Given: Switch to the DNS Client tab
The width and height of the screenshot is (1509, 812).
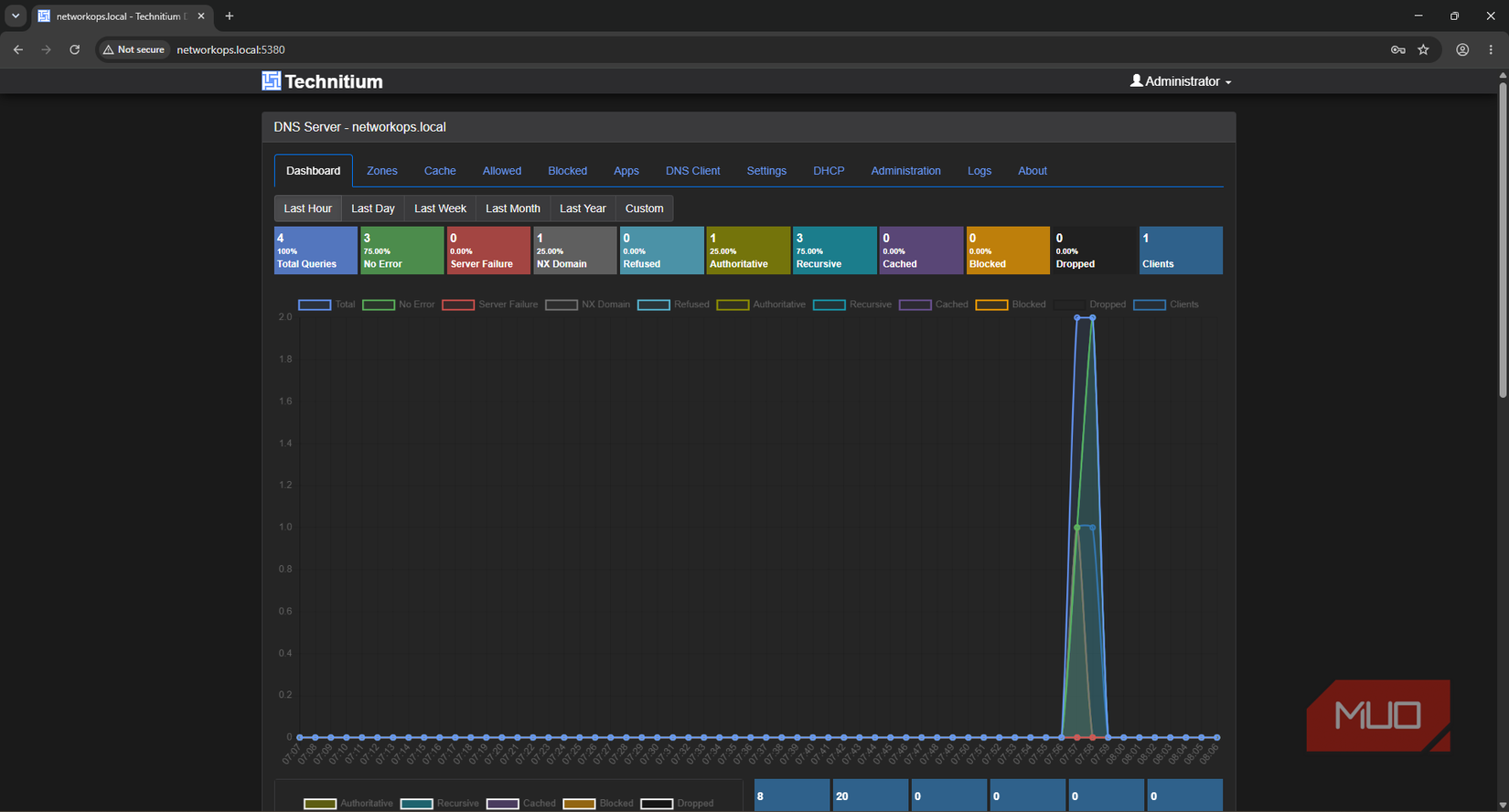Looking at the screenshot, I should pyautogui.click(x=692, y=171).
